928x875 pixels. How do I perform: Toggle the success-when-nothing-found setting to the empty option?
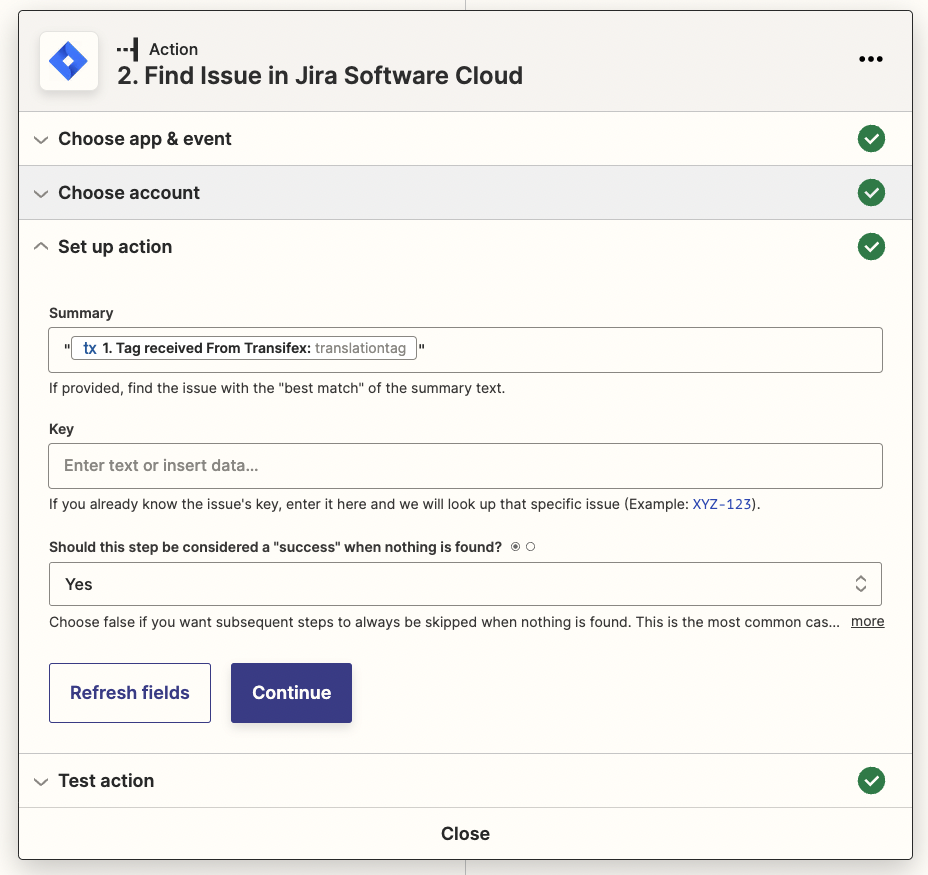point(530,546)
